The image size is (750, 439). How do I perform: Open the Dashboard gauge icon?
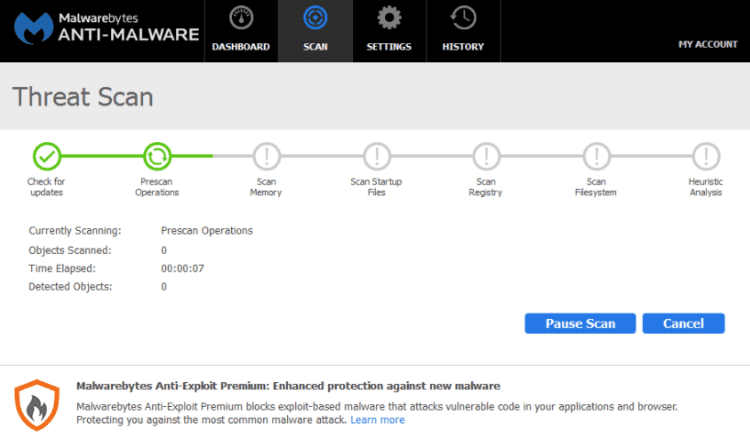pyautogui.click(x=241, y=18)
